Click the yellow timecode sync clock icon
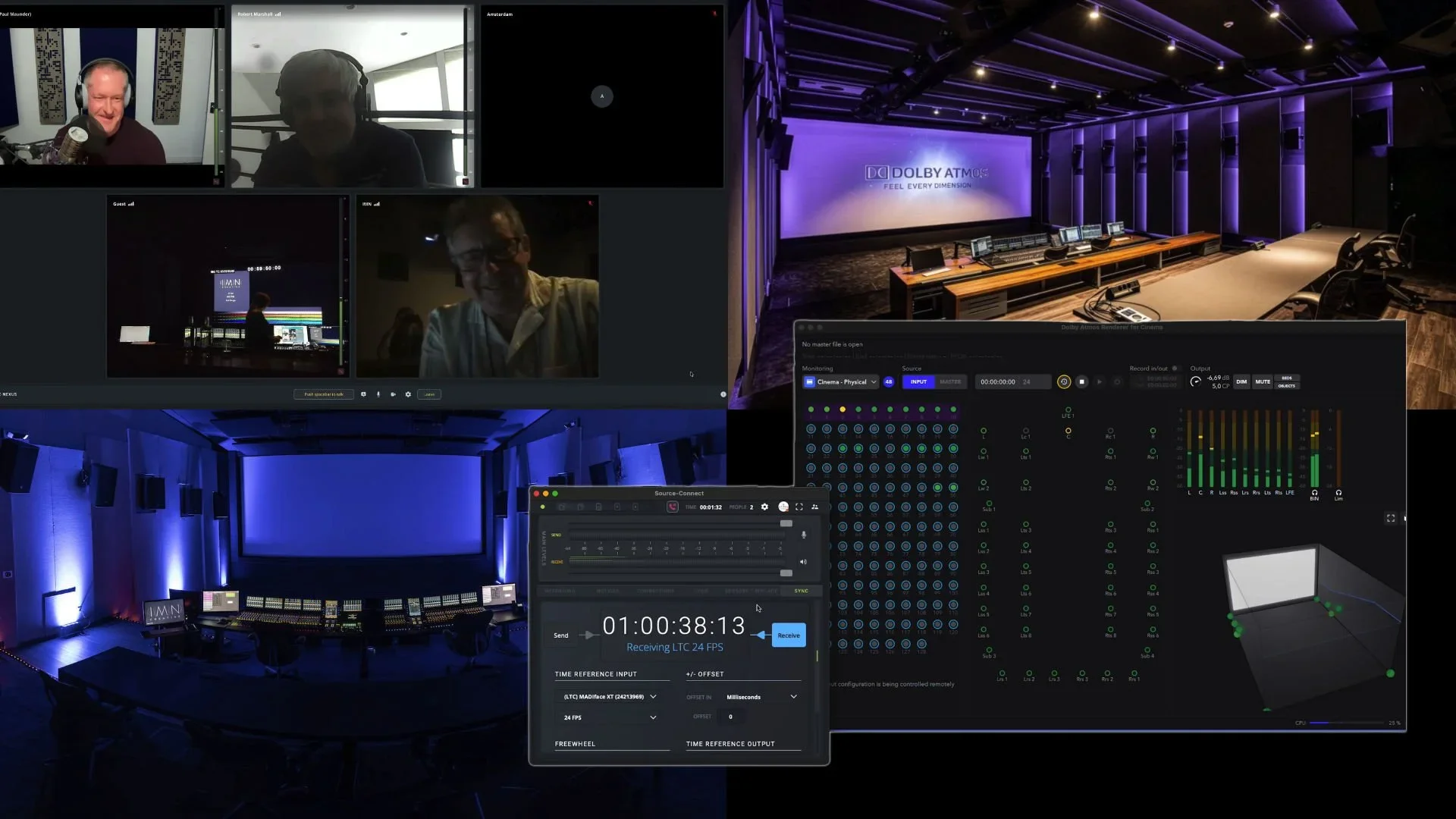Screen dimensions: 1456x819 click(1064, 381)
